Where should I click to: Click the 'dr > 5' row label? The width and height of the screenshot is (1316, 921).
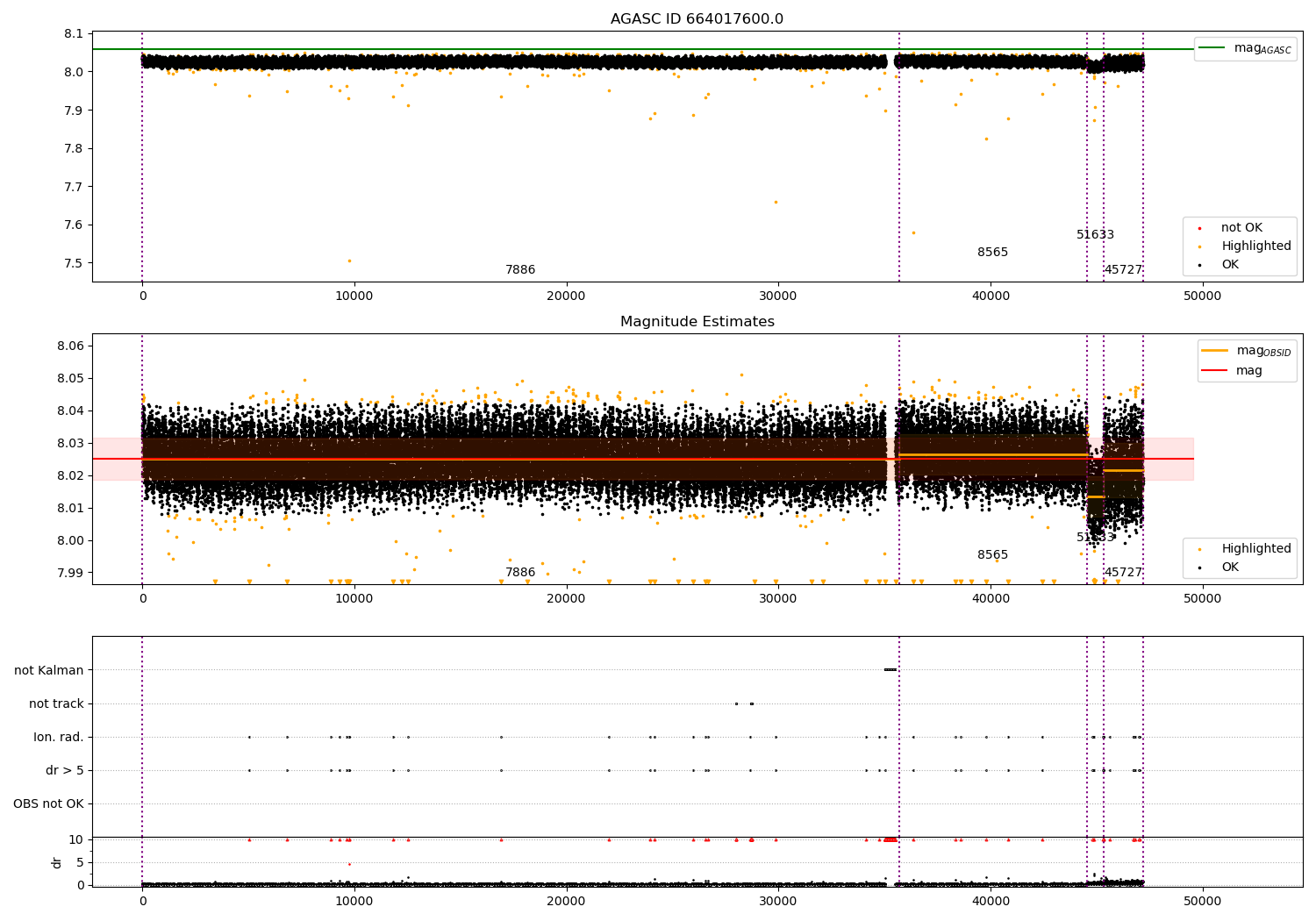point(65,770)
